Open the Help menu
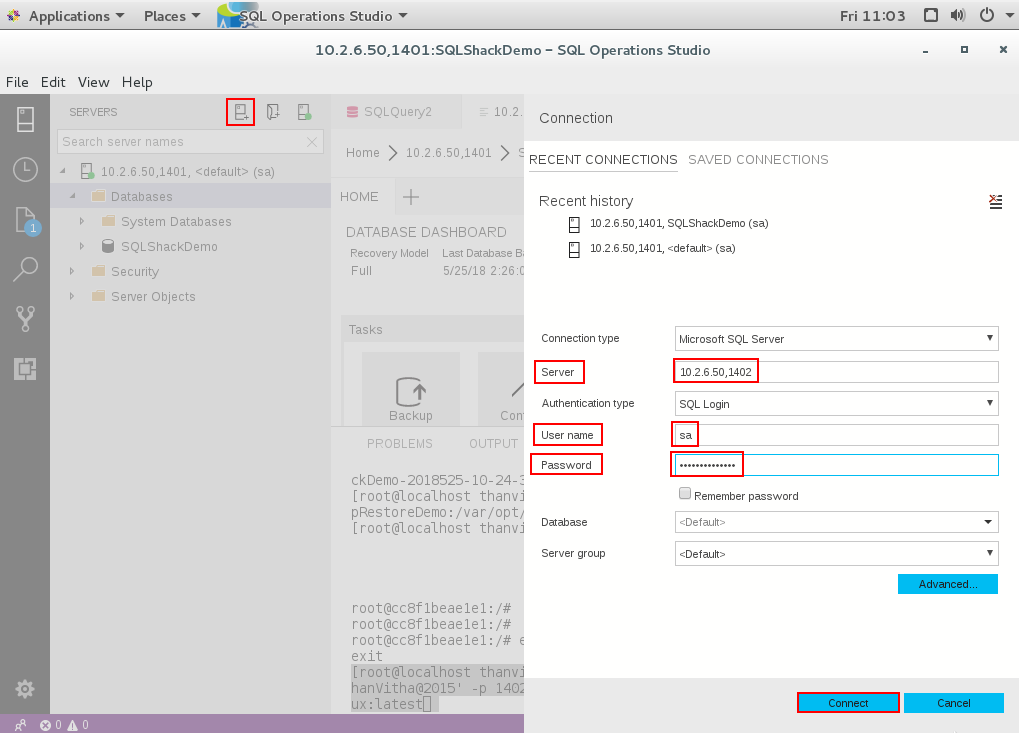Screen dimensions: 1019x733 coord(137,83)
